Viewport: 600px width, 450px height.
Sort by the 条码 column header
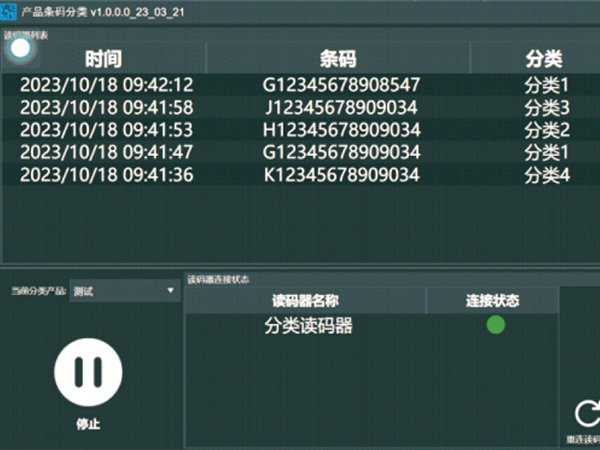coord(338,58)
